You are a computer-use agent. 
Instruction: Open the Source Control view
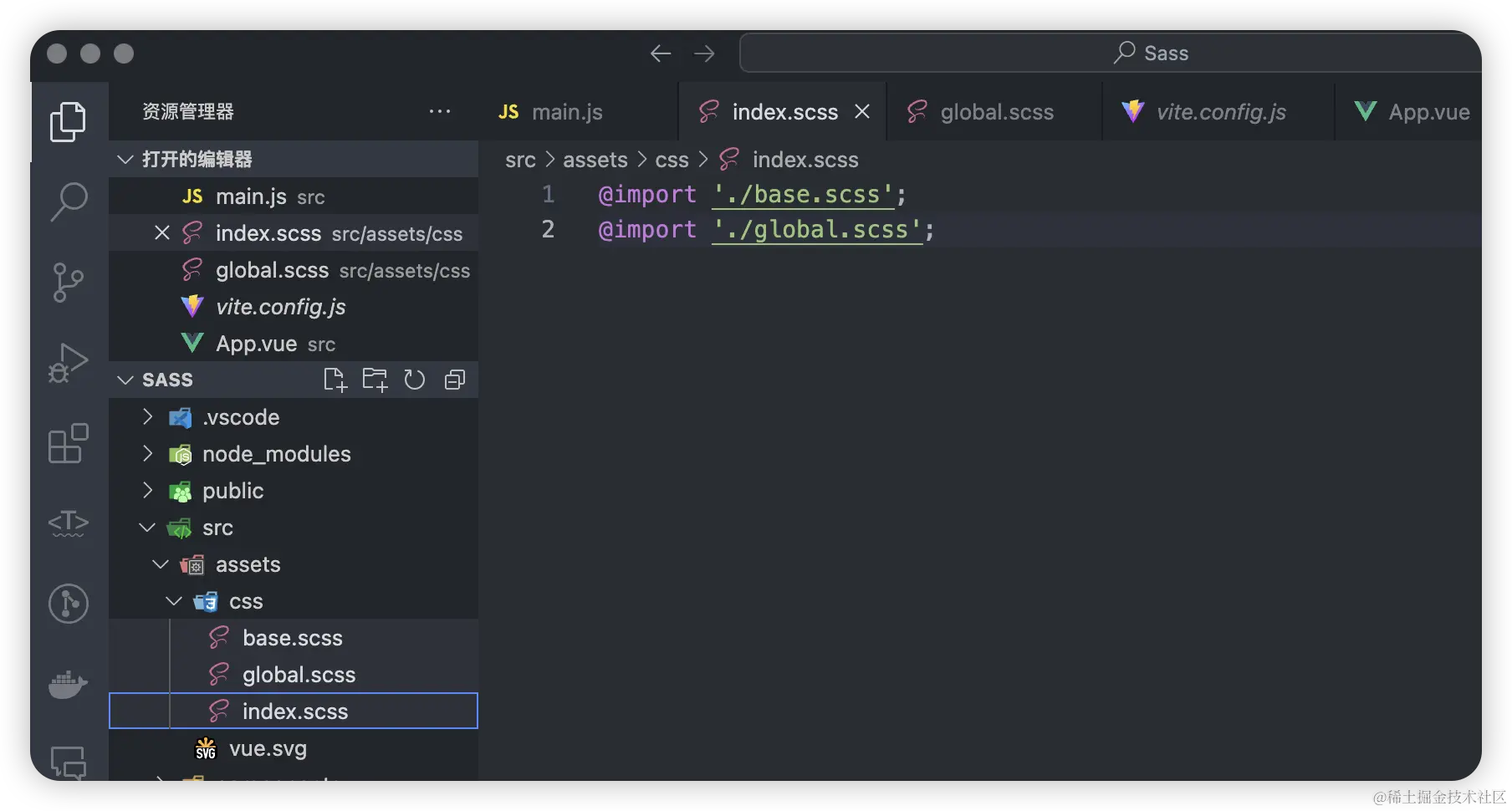click(x=69, y=282)
